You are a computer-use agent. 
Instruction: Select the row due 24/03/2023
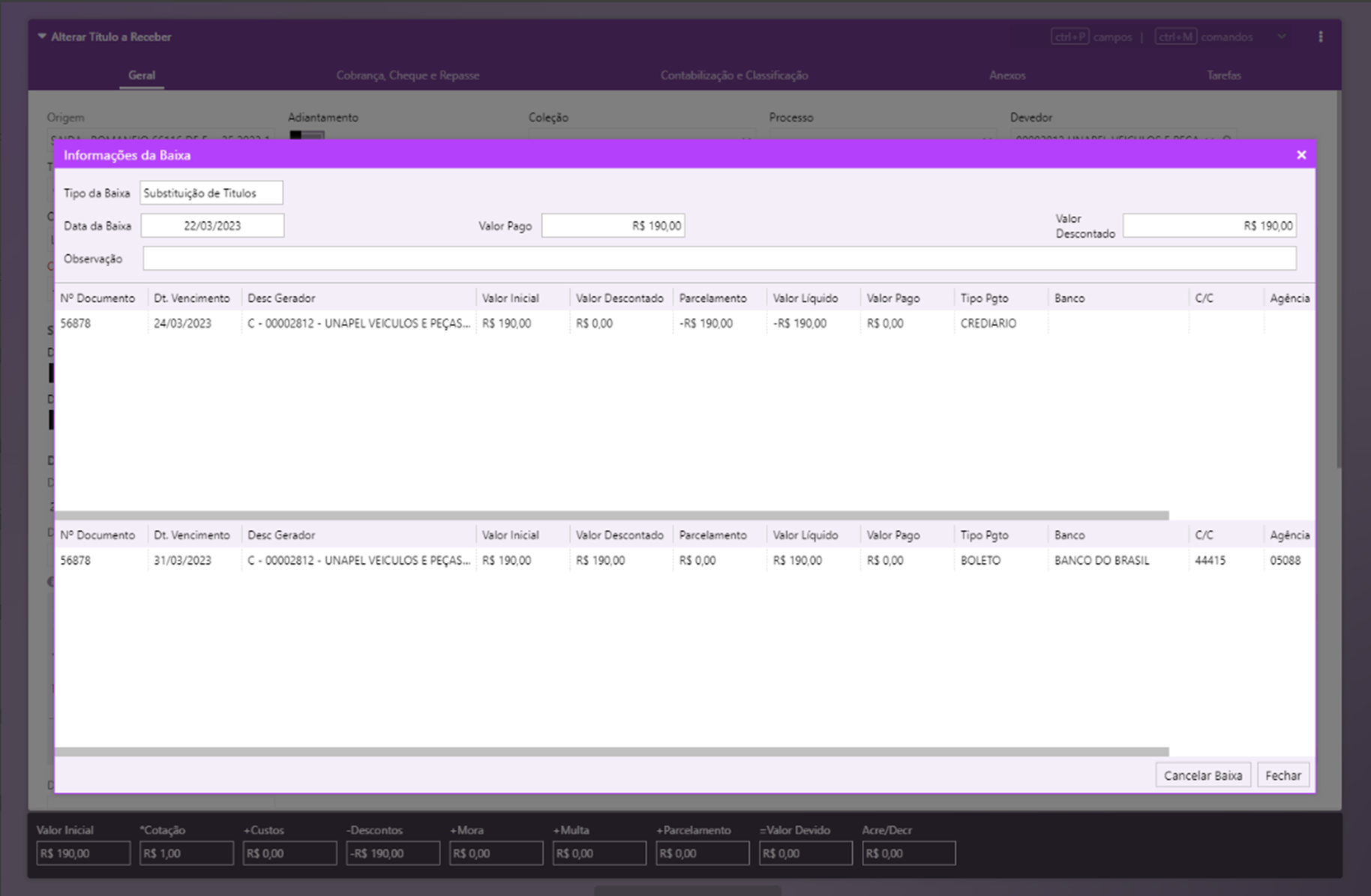pyautogui.click(x=685, y=323)
